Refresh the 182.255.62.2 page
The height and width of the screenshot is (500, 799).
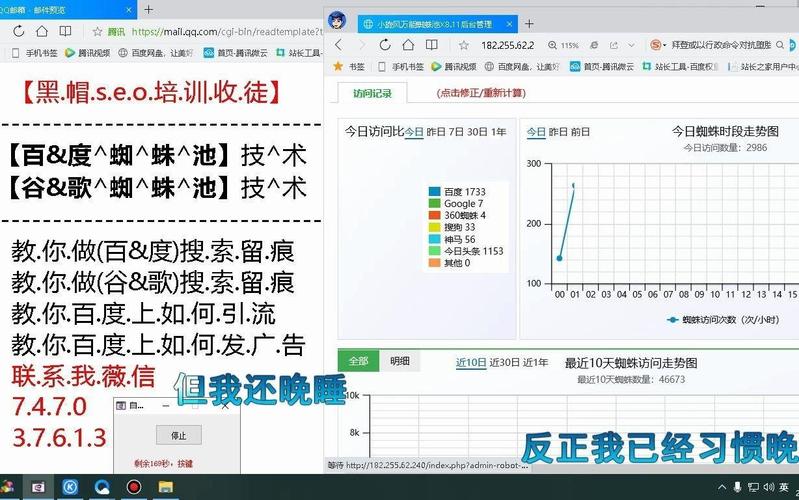pos(385,45)
